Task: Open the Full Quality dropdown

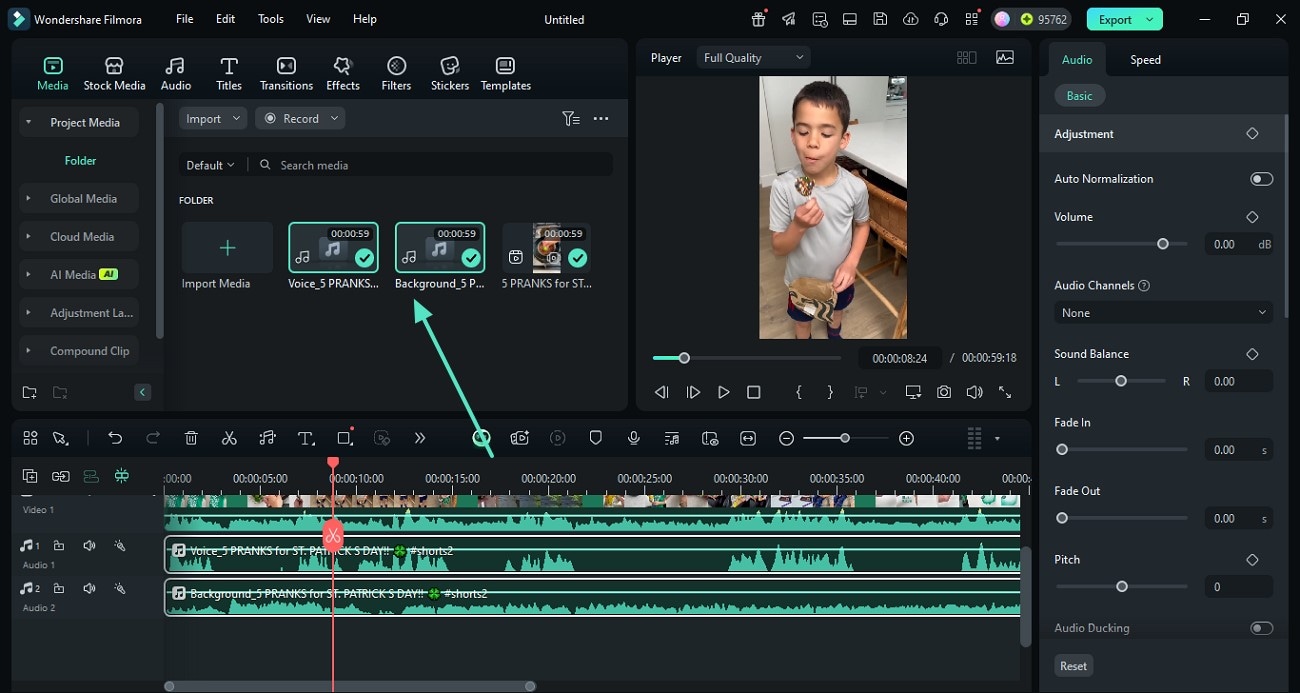Action: tap(753, 58)
